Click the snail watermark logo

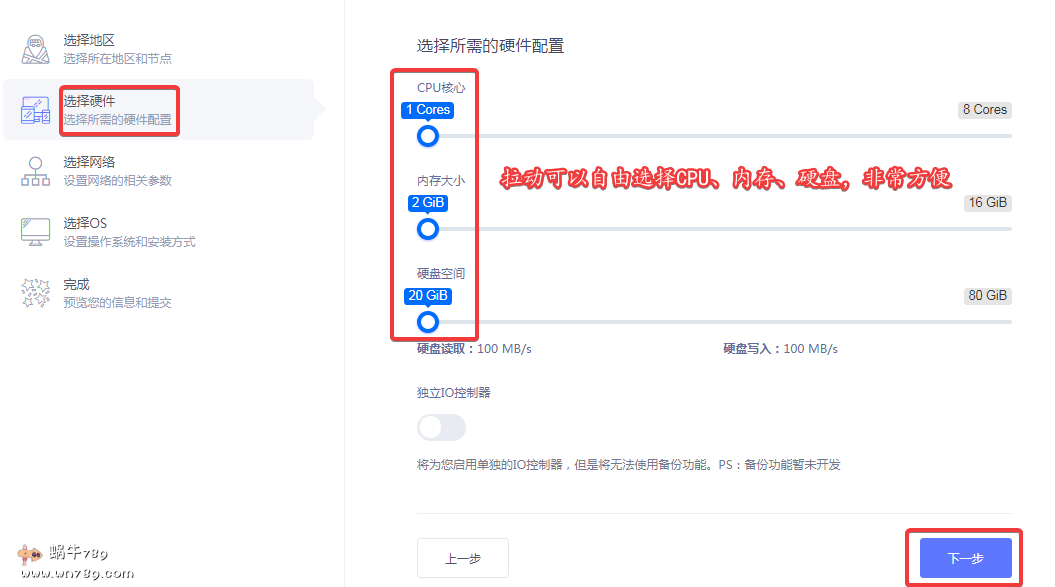point(32,555)
